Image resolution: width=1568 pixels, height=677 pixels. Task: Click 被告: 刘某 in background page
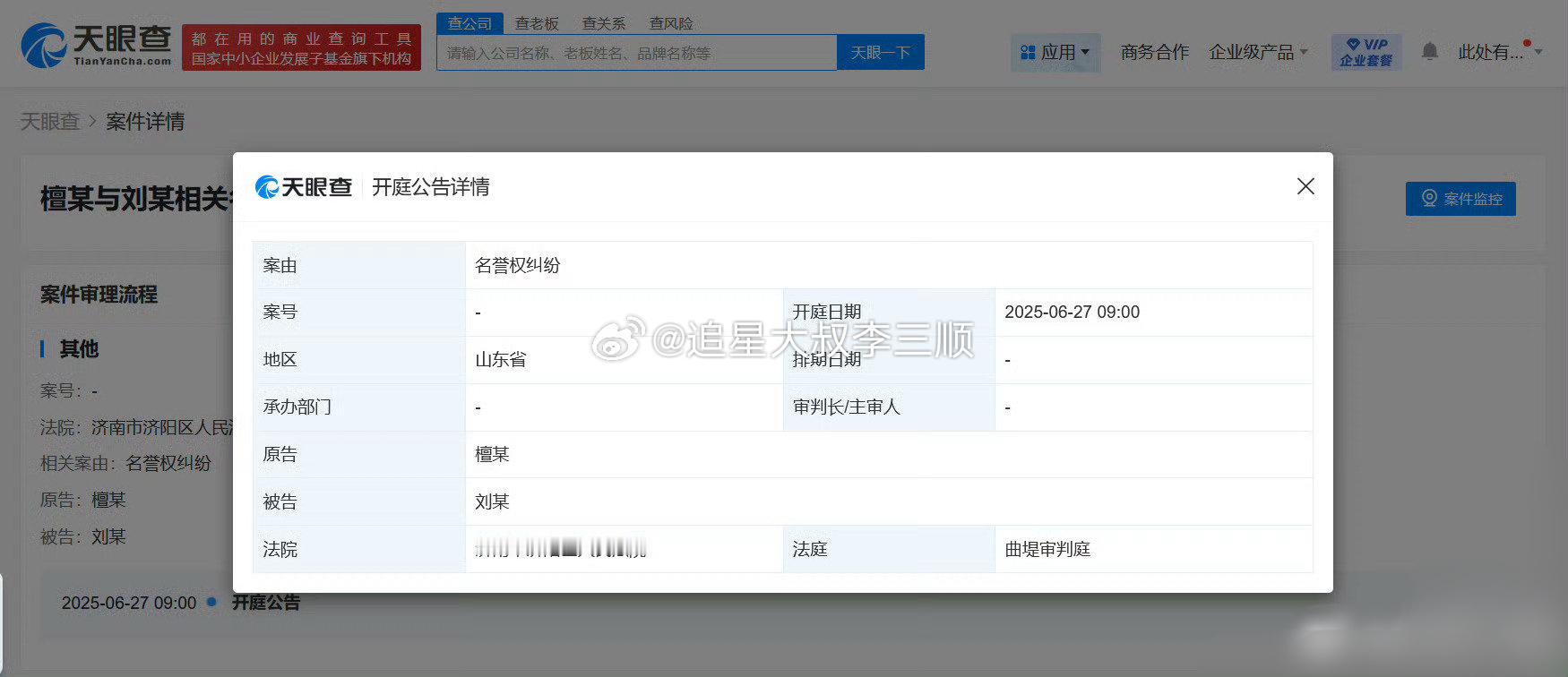click(x=83, y=536)
